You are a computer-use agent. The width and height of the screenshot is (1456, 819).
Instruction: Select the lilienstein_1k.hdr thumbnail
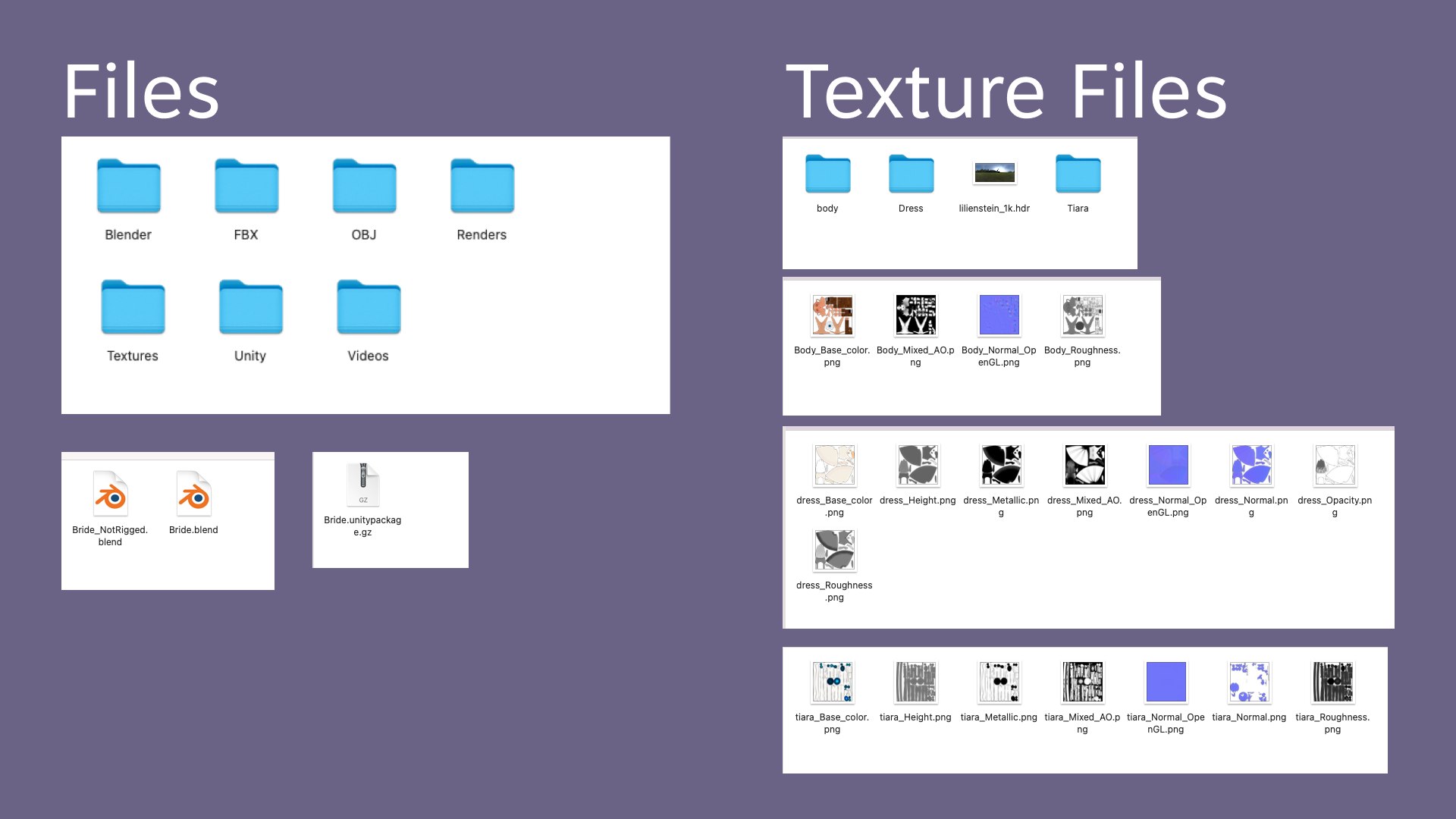[994, 174]
